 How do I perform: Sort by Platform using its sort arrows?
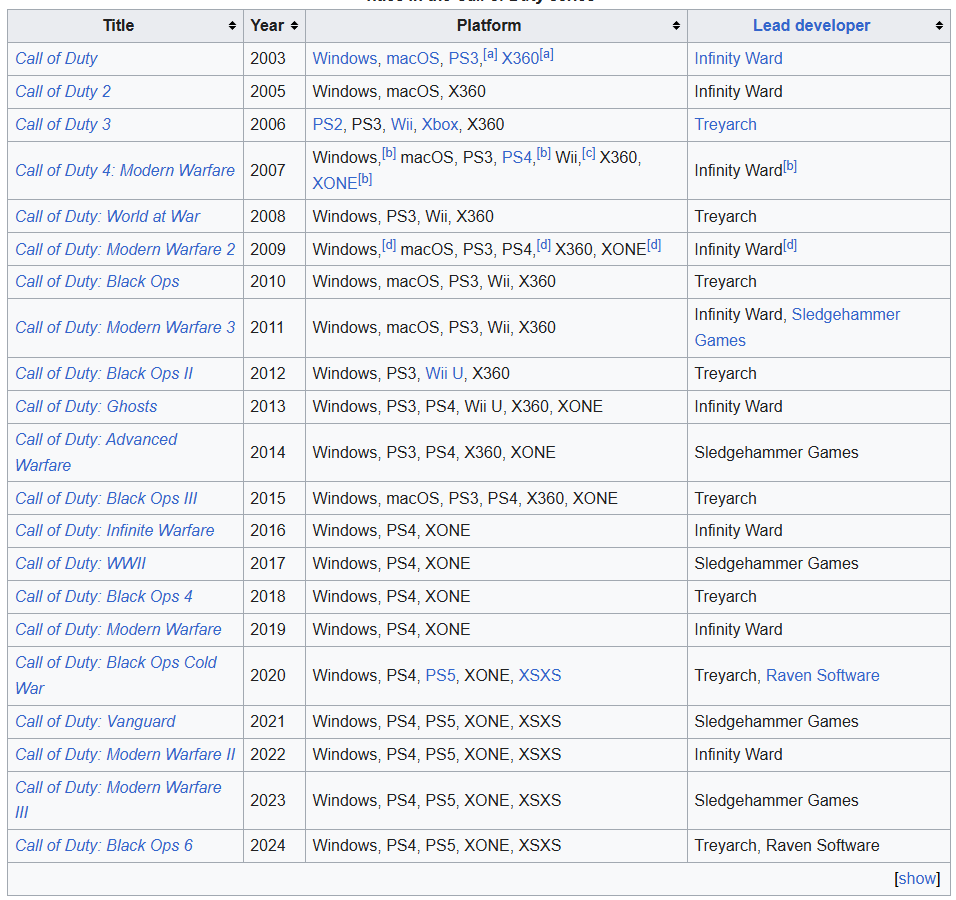(x=676, y=26)
